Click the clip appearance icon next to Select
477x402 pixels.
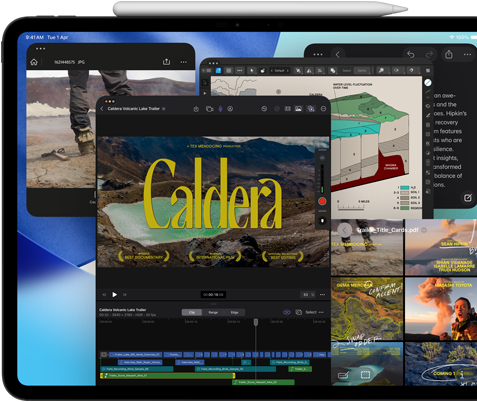pyautogui.click(x=299, y=312)
